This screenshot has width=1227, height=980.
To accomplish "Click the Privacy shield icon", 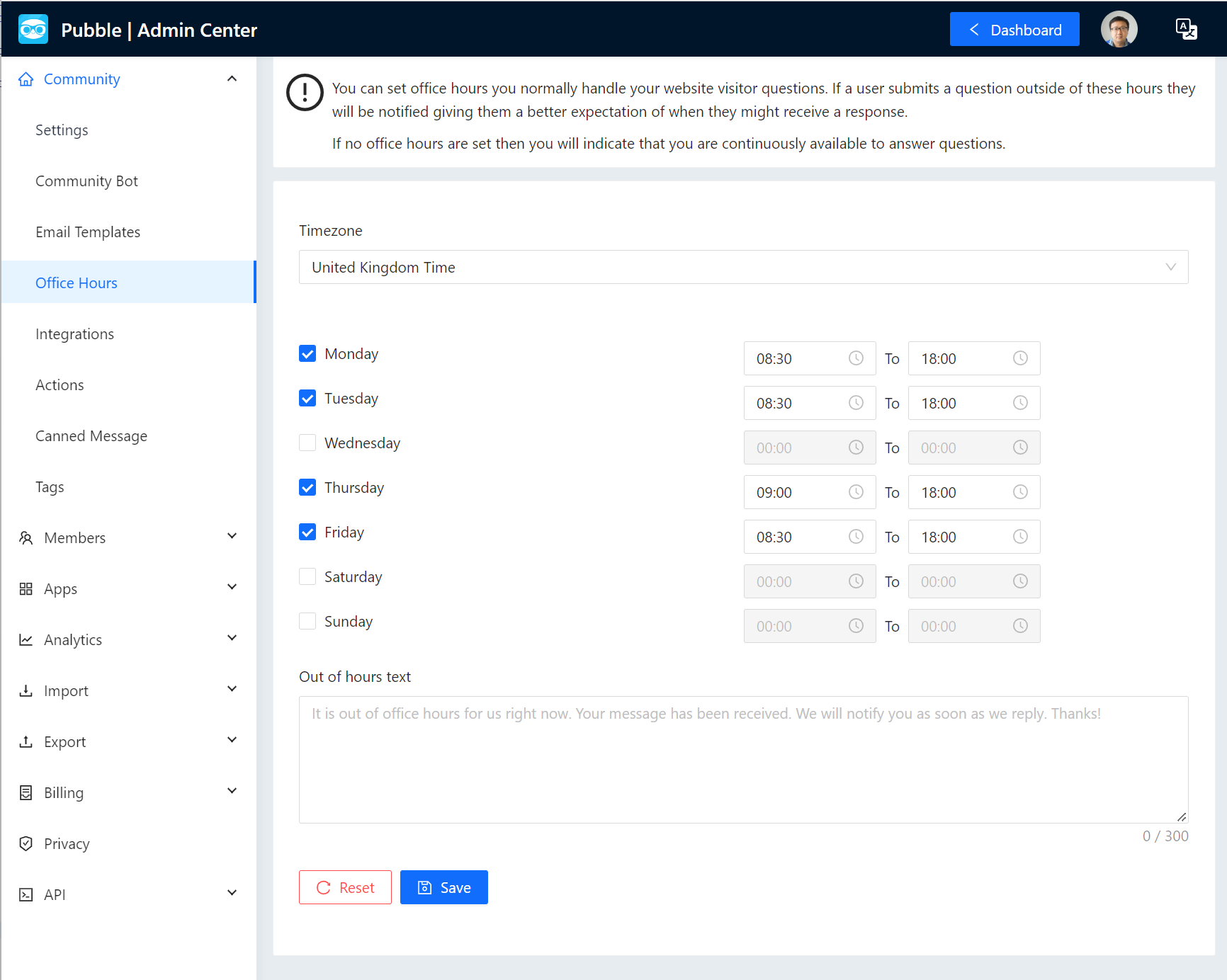I will pyautogui.click(x=26, y=843).
